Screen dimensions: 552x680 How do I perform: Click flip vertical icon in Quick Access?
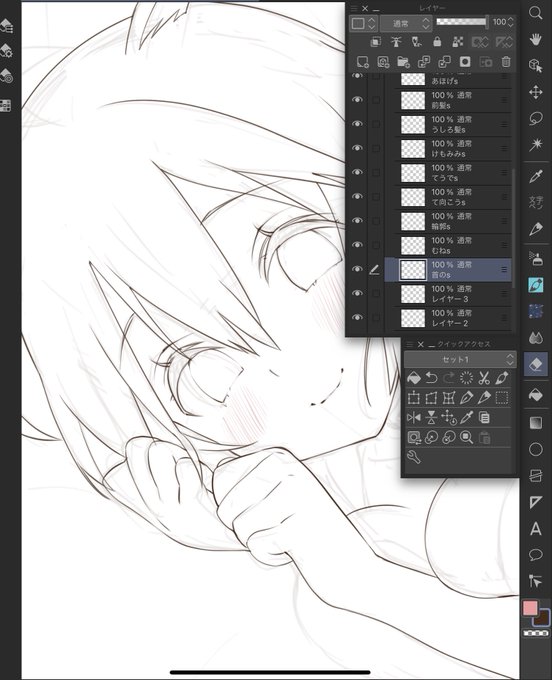[x=431, y=418]
